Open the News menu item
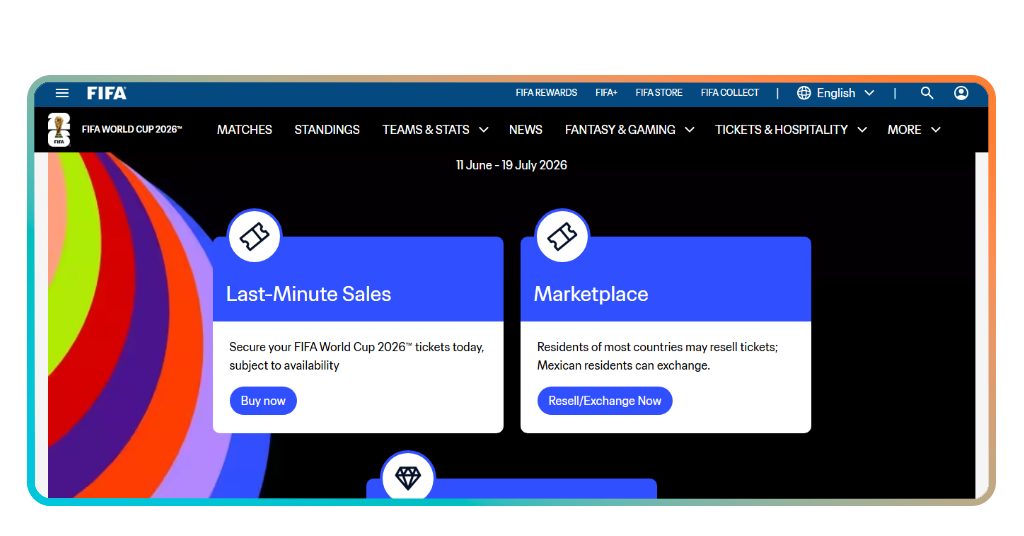Viewport: 1024px width, 536px height. click(x=526, y=130)
